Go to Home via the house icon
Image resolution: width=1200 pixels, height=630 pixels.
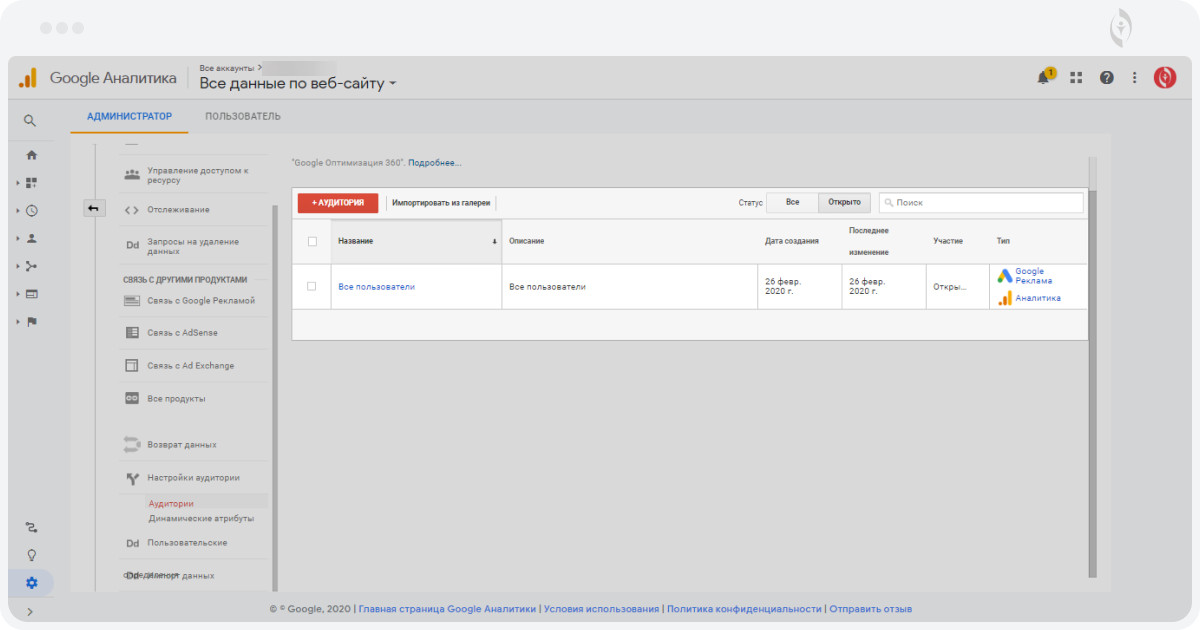(x=31, y=155)
